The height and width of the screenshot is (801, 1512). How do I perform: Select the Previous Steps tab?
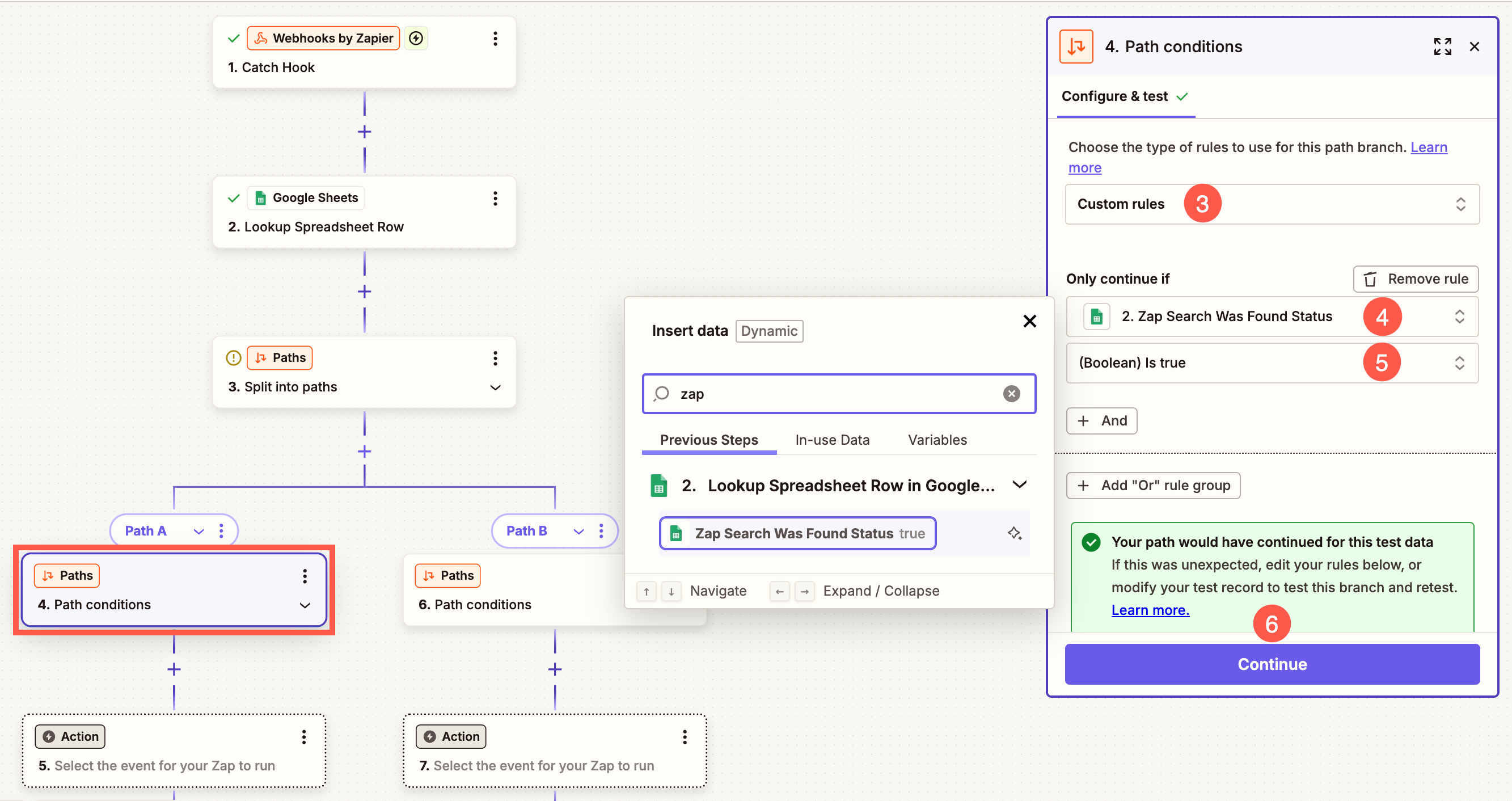(708, 440)
